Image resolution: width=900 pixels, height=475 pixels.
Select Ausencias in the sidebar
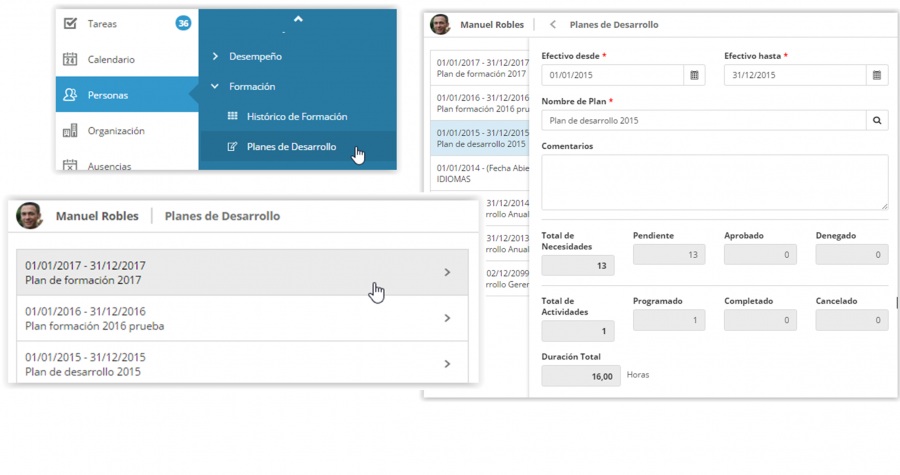[x=108, y=166]
